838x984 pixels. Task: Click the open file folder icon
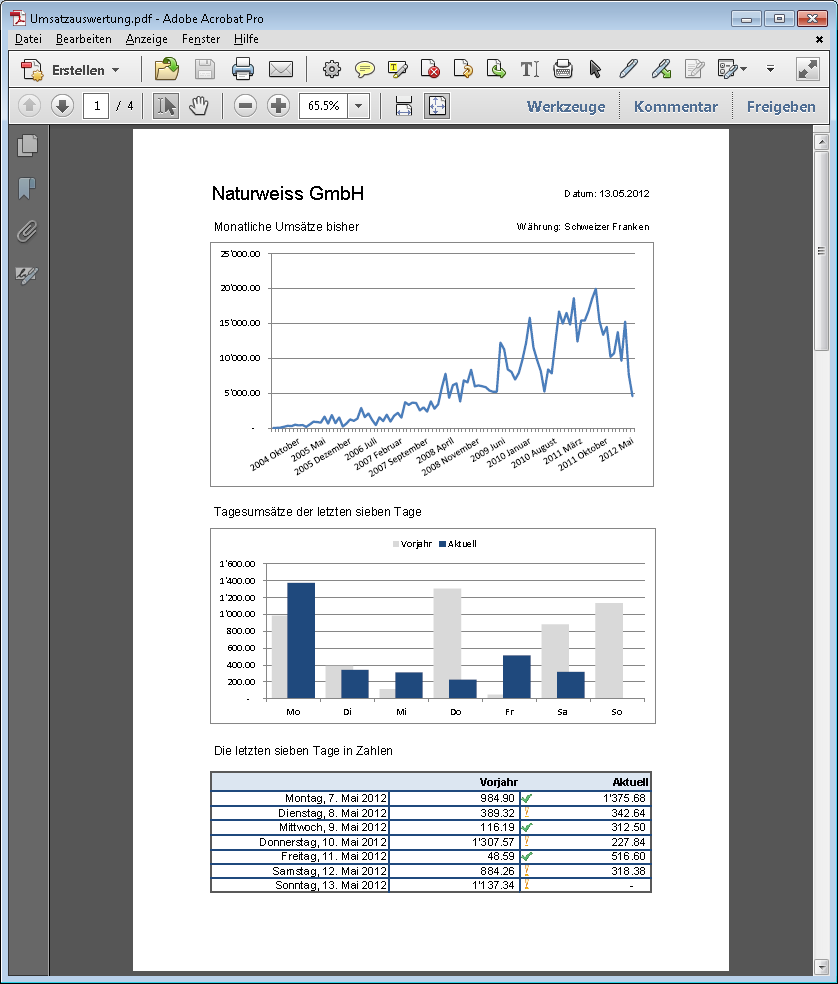(167, 69)
